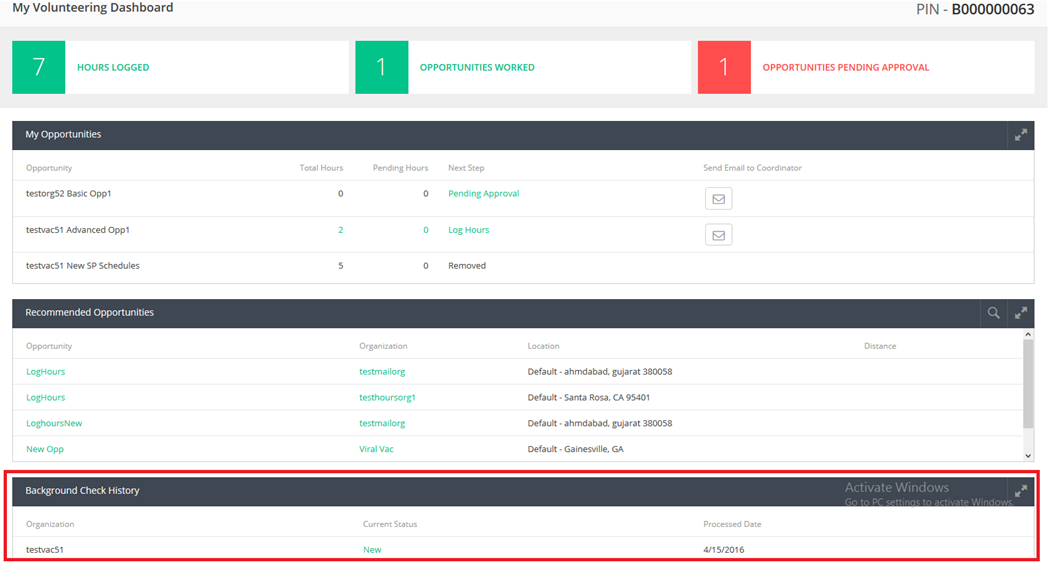Open testmailorg organization in LoghoursNew row
1048x563 pixels.
click(382, 423)
